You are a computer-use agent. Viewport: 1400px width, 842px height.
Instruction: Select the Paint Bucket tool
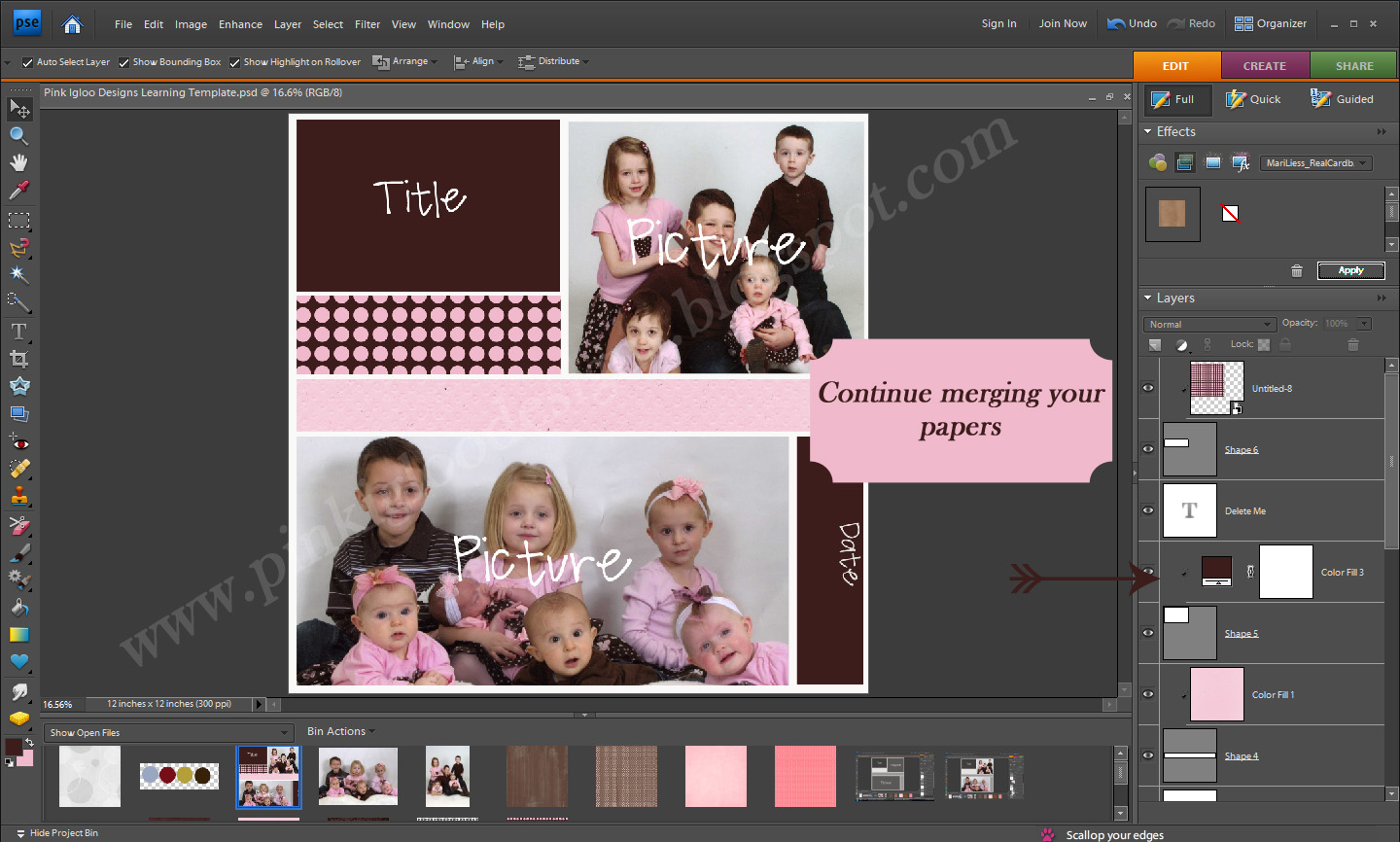tap(19, 608)
